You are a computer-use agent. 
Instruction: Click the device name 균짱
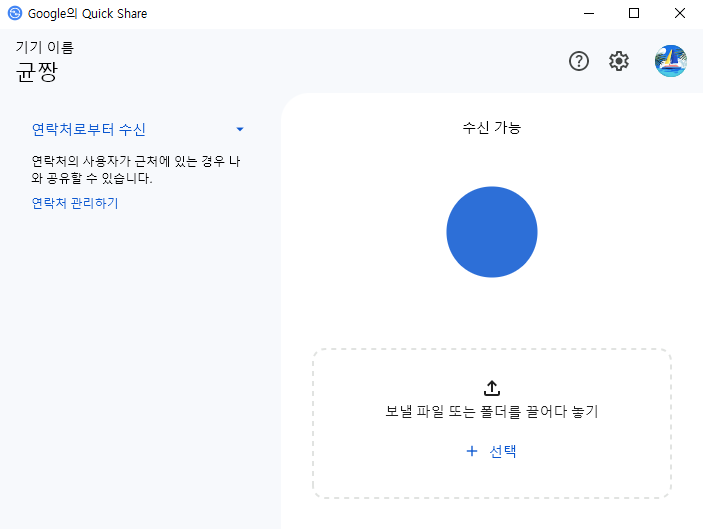37,72
